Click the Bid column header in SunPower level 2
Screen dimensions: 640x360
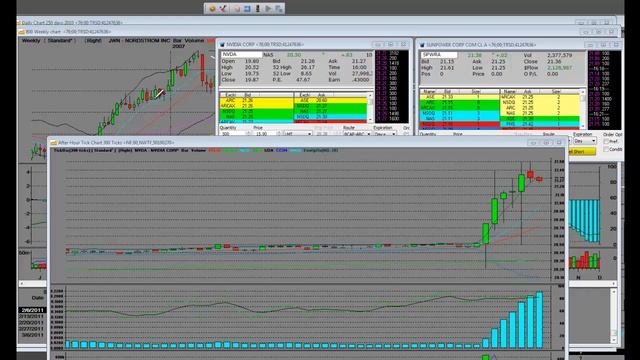[447, 92]
